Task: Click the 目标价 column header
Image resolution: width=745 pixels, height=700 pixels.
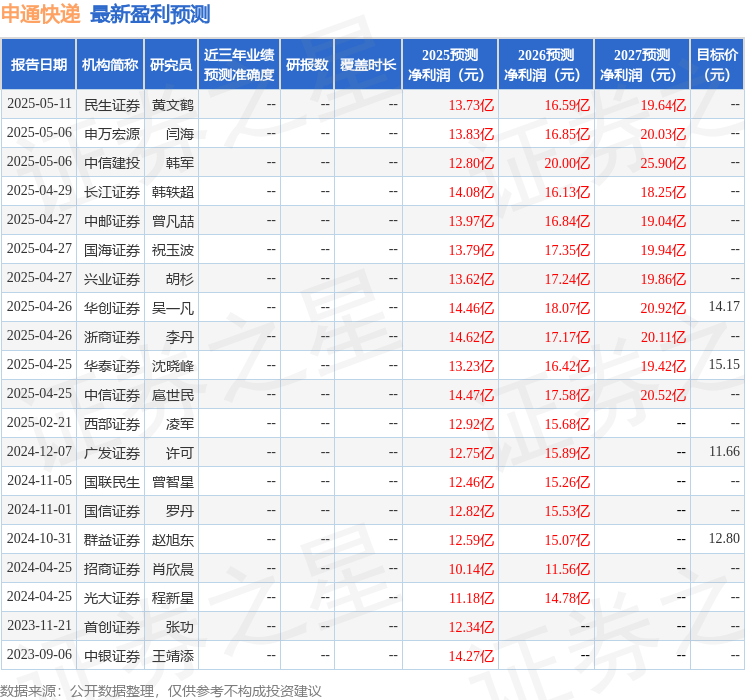Action: pyautogui.click(x=717, y=64)
